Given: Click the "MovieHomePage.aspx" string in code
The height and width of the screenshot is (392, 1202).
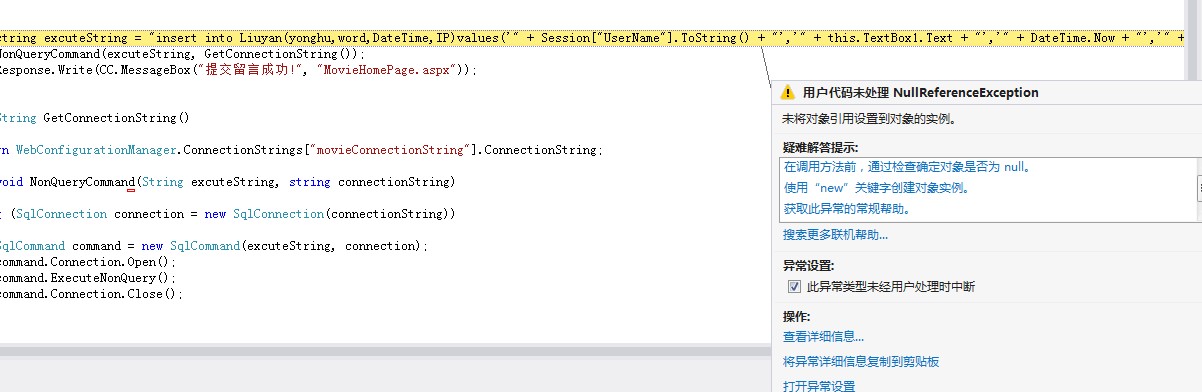Looking at the screenshot, I should [389, 70].
